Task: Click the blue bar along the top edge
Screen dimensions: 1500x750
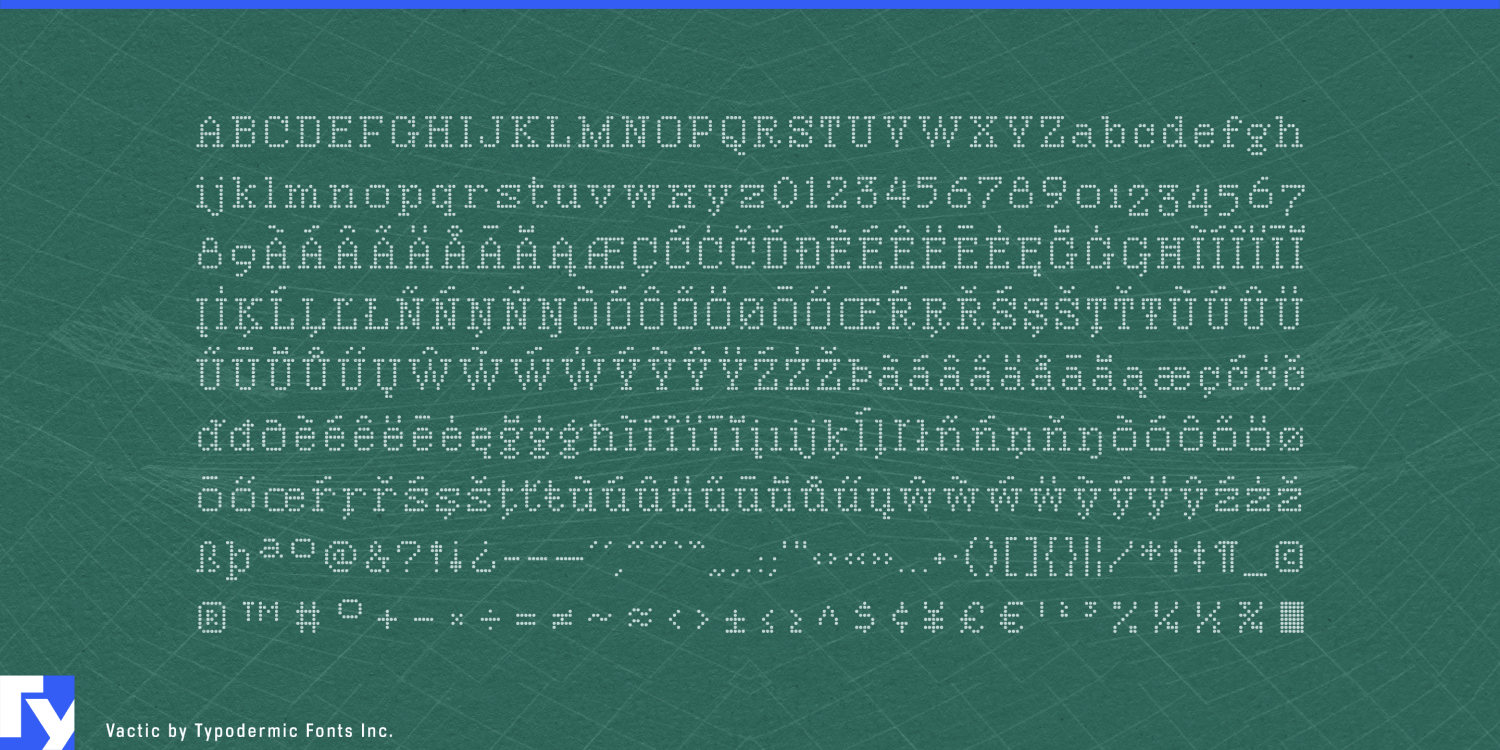Action: (750, 4)
